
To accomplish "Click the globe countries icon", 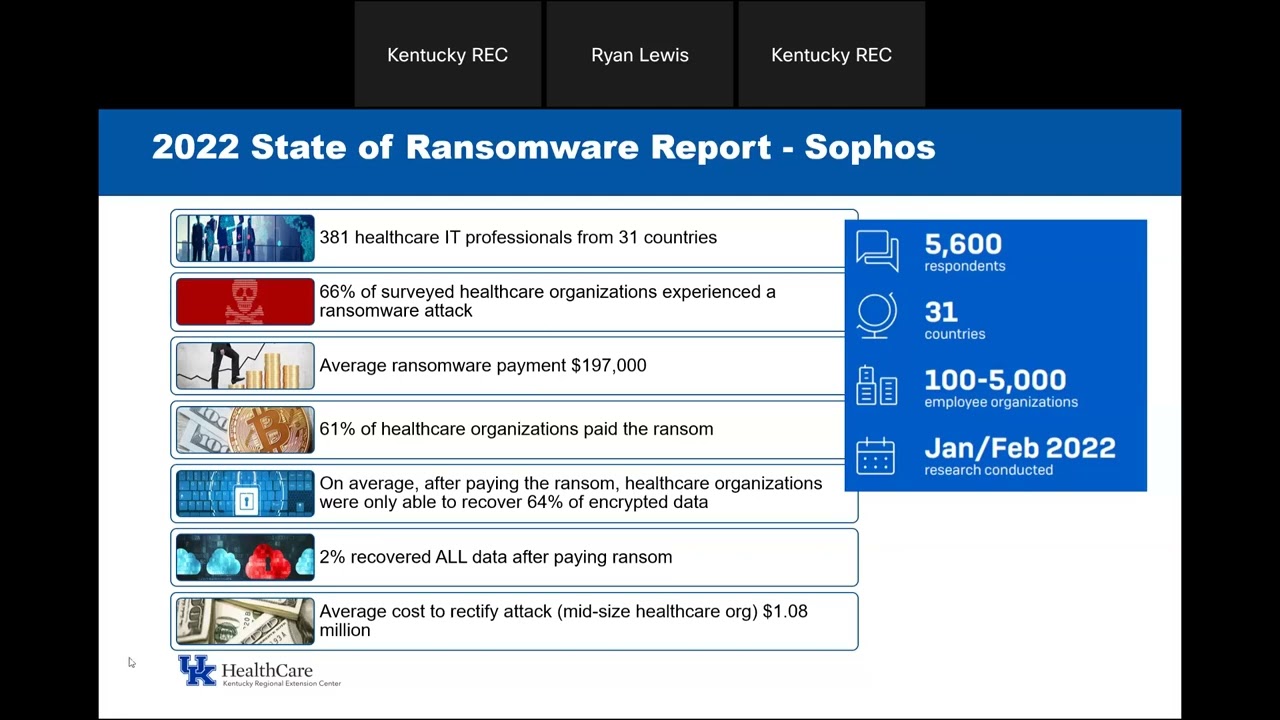I will [877, 317].
